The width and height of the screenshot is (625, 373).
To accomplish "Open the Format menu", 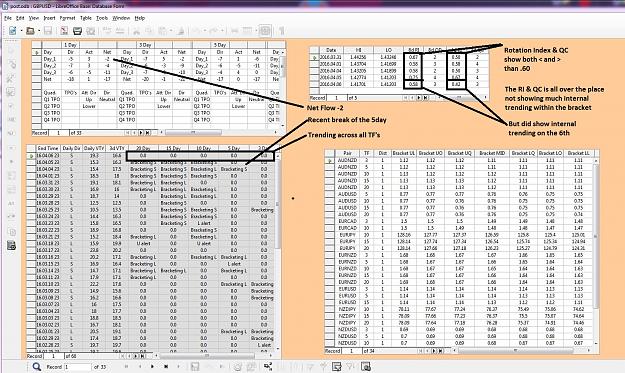I will click(x=67, y=18).
